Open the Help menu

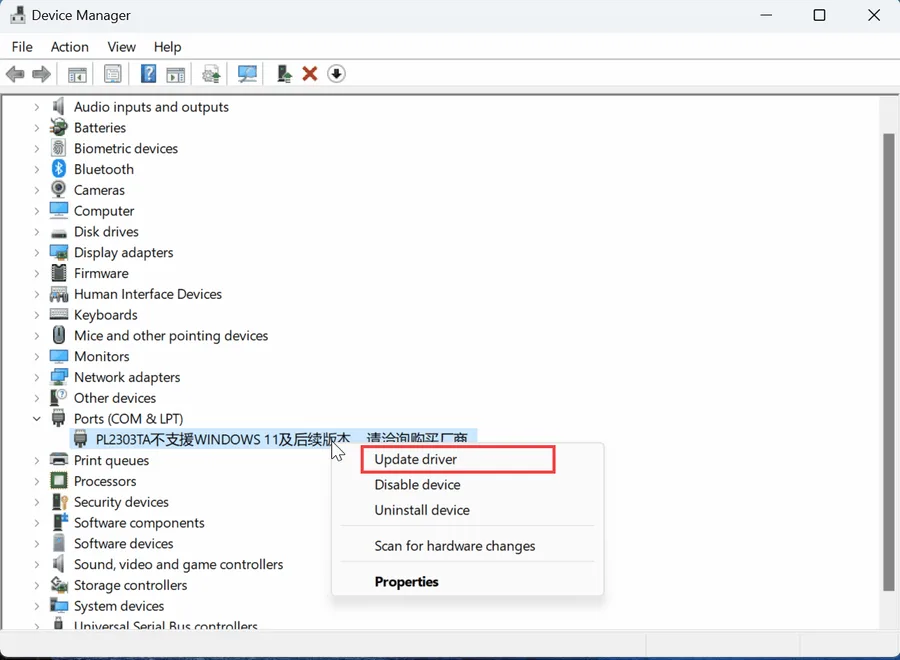click(168, 47)
